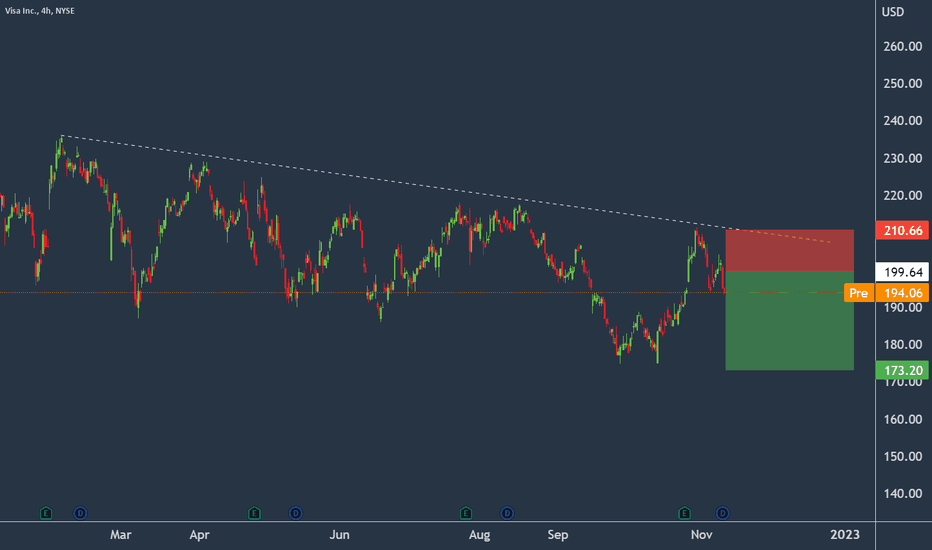Click the Mar label on the time axis
The height and width of the screenshot is (550, 932).
pos(121,535)
